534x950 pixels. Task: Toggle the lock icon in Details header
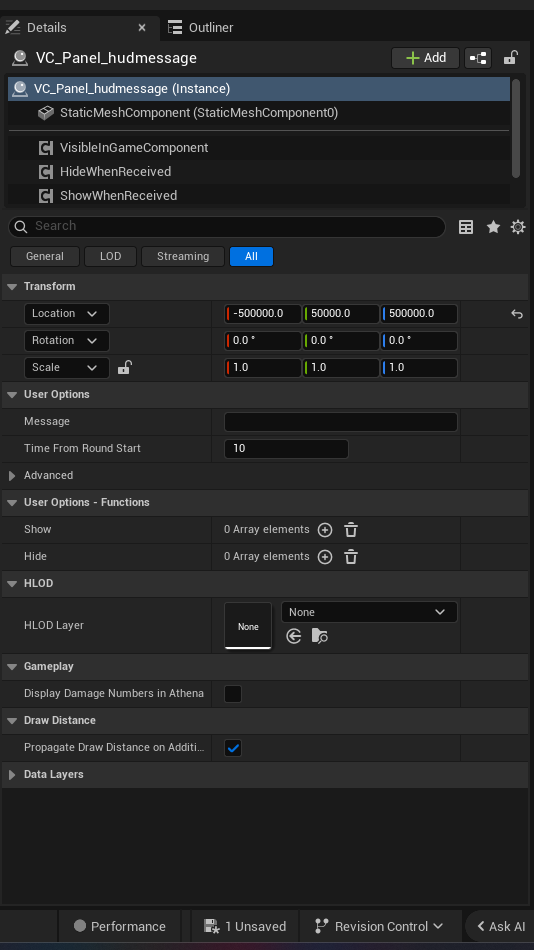pos(510,58)
